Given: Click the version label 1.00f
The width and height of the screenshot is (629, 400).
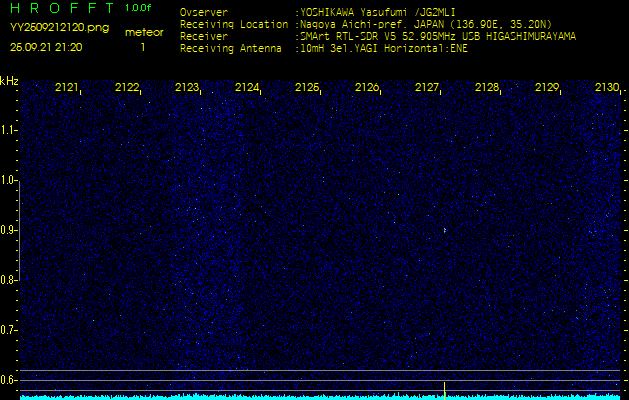Looking at the screenshot, I should coord(138,8).
